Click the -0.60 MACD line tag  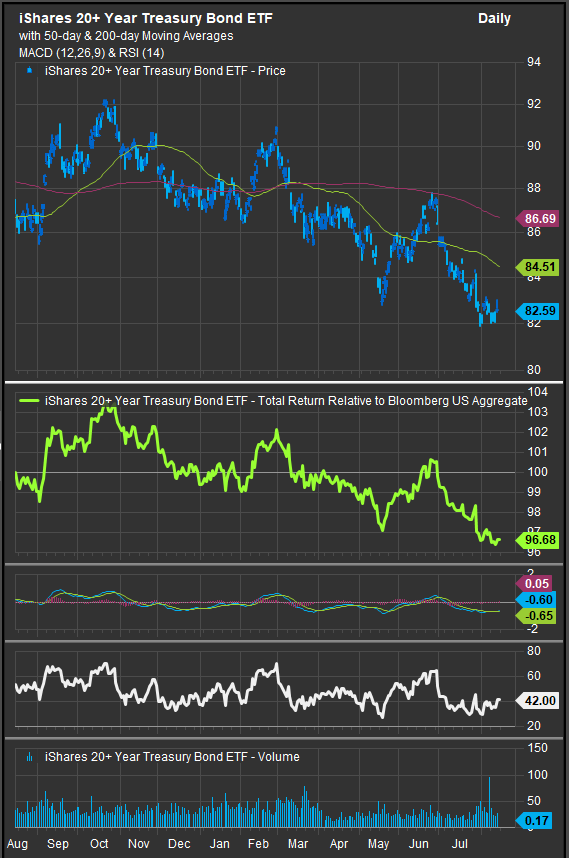536,600
